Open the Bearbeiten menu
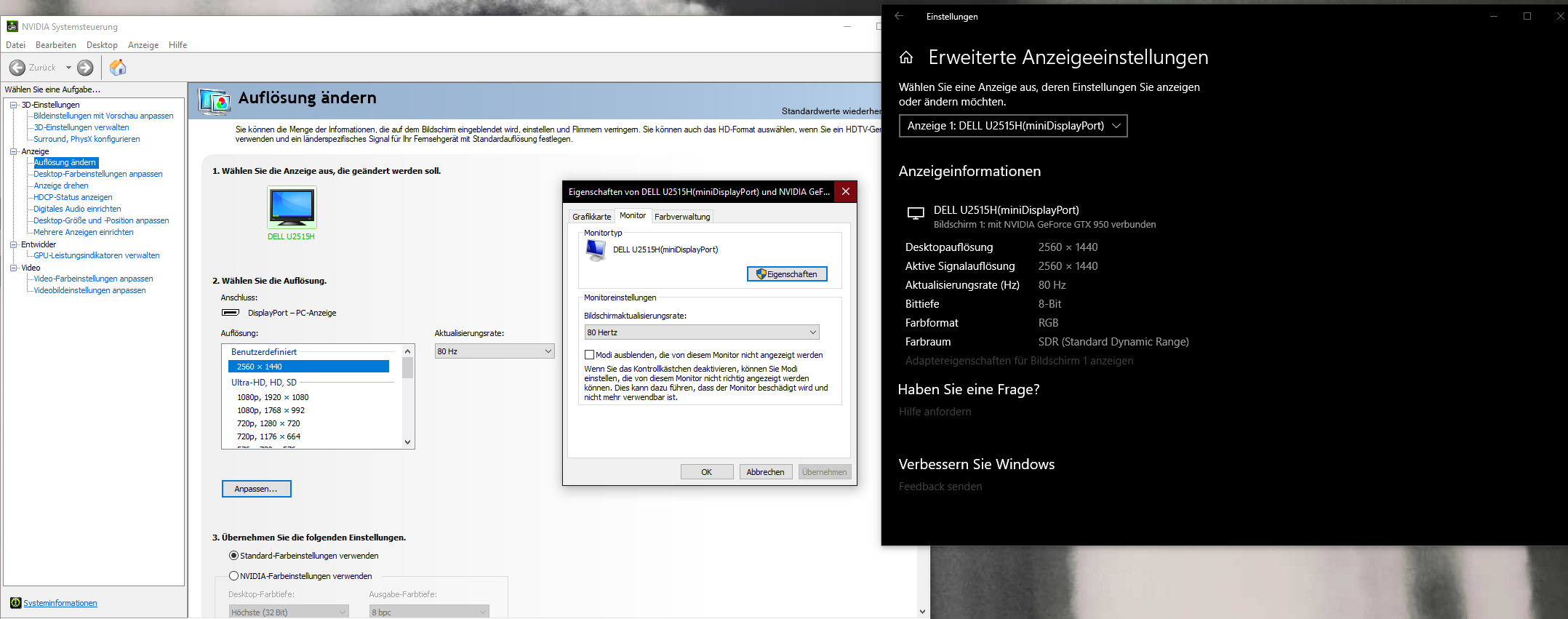 [56, 45]
